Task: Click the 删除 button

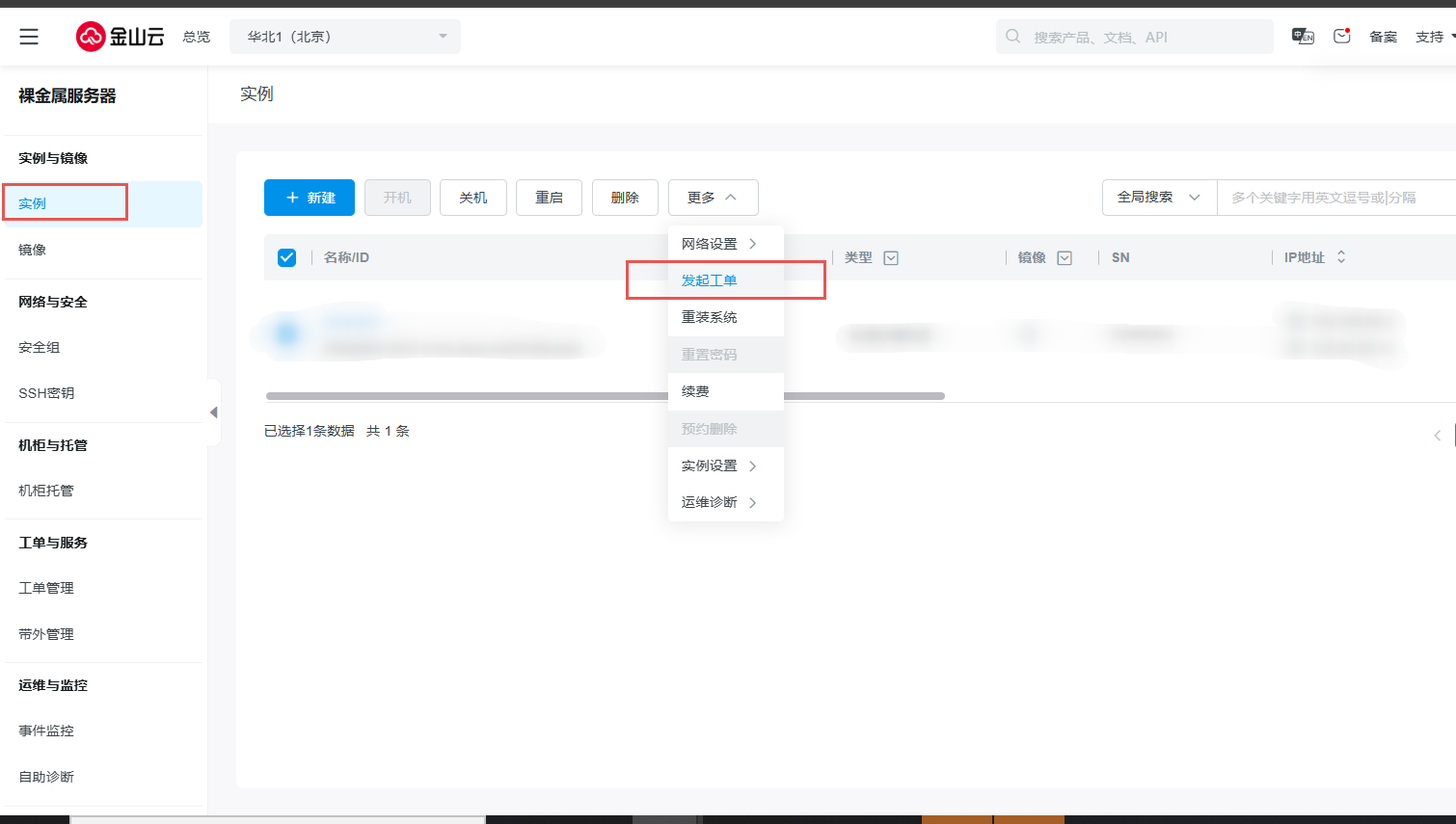Action: coord(625,198)
